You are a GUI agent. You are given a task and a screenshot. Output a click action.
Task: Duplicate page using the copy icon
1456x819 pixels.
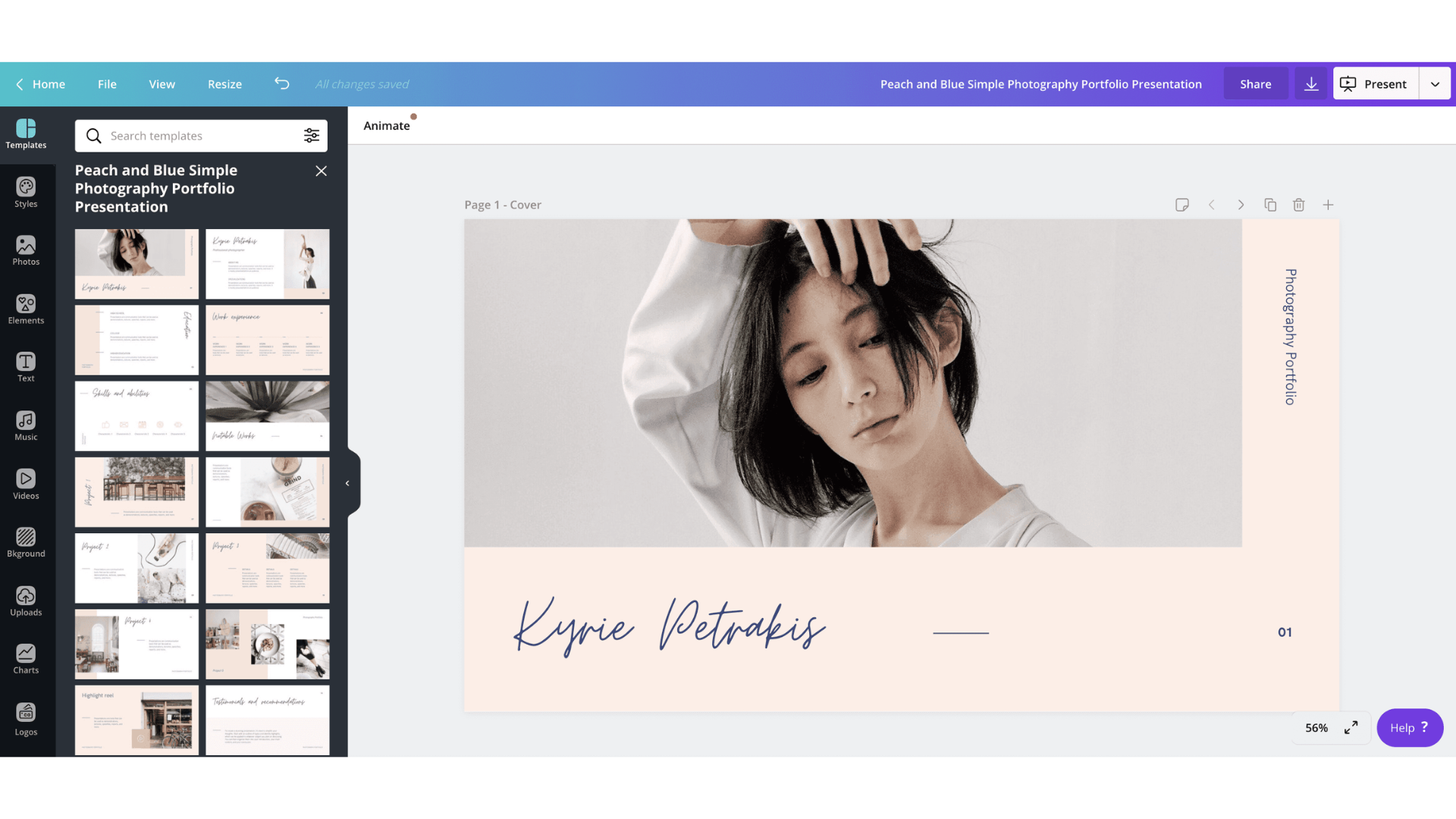coord(1270,205)
